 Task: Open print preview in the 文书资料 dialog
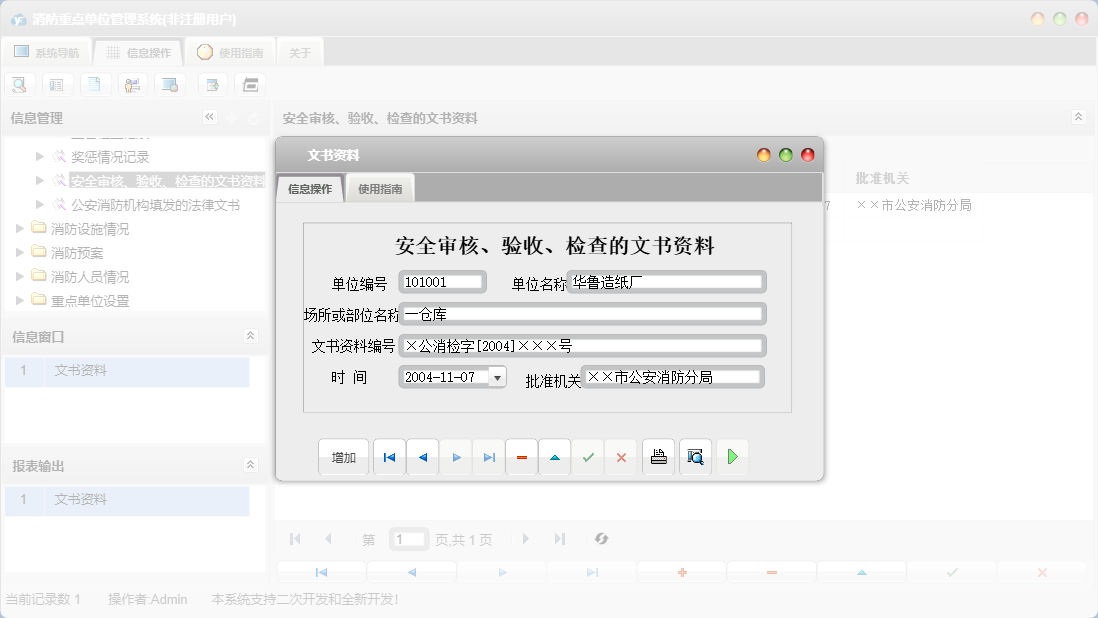(695, 457)
